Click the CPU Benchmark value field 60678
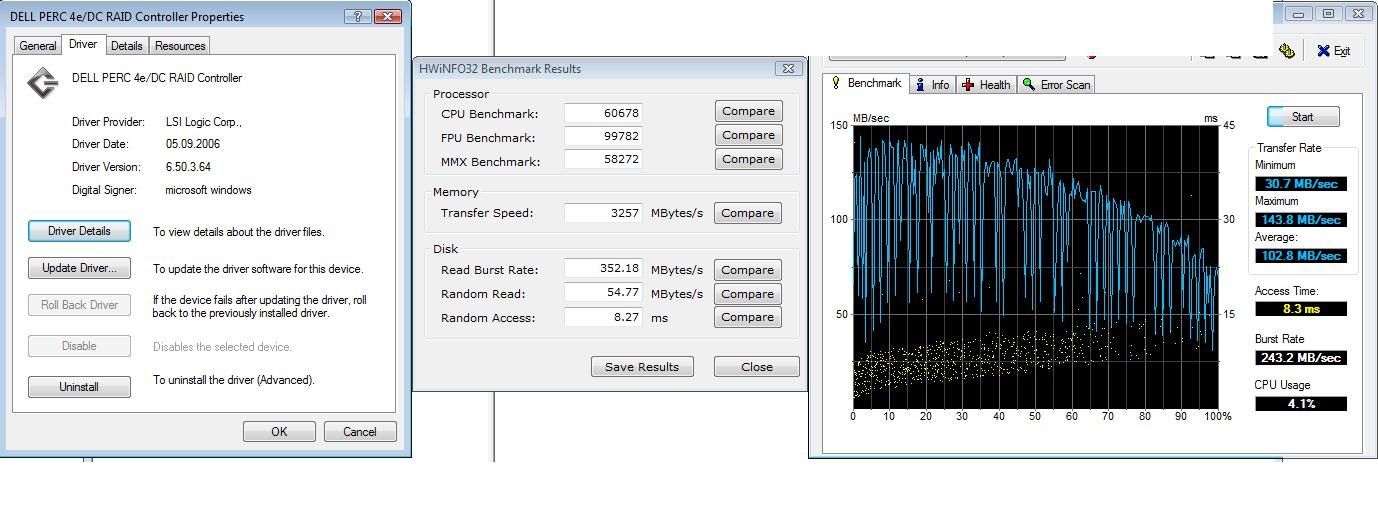1378x511 pixels. point(603,113)
